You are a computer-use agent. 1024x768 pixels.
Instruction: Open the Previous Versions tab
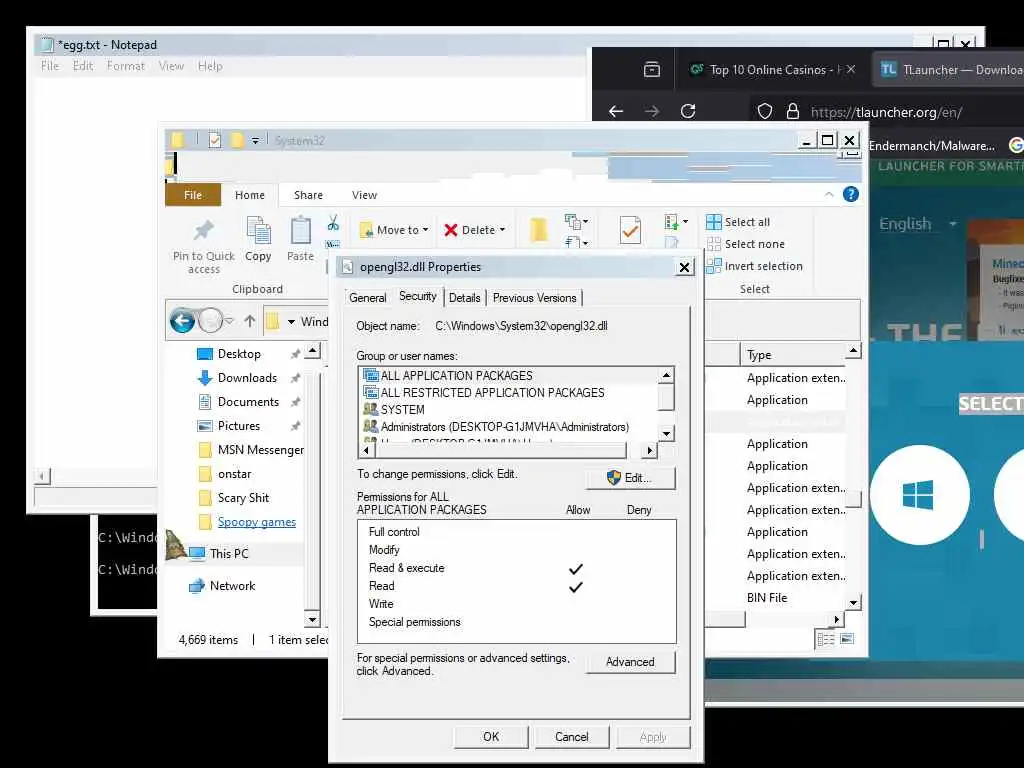535,298
